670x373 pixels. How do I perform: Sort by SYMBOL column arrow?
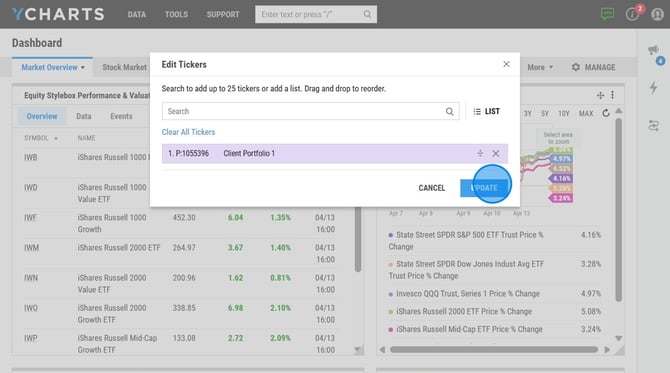pos(56,138)
